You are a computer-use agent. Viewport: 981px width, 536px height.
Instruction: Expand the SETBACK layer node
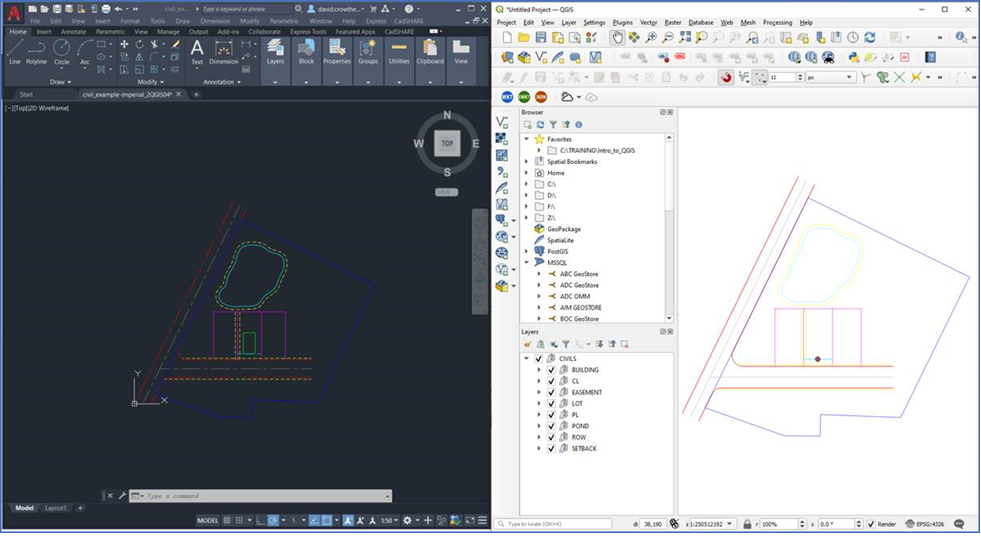[539, 449]
